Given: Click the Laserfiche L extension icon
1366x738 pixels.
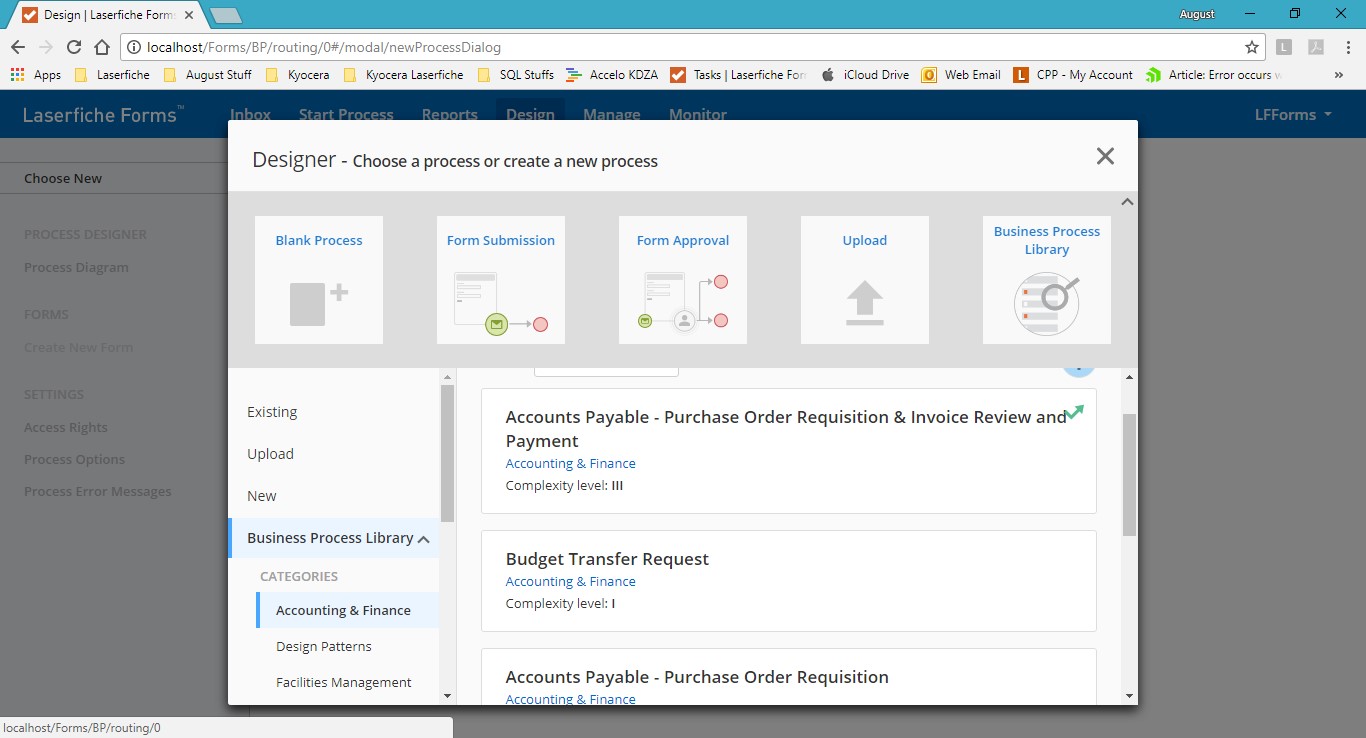Looking at the screenshot, I should 1285,47.
